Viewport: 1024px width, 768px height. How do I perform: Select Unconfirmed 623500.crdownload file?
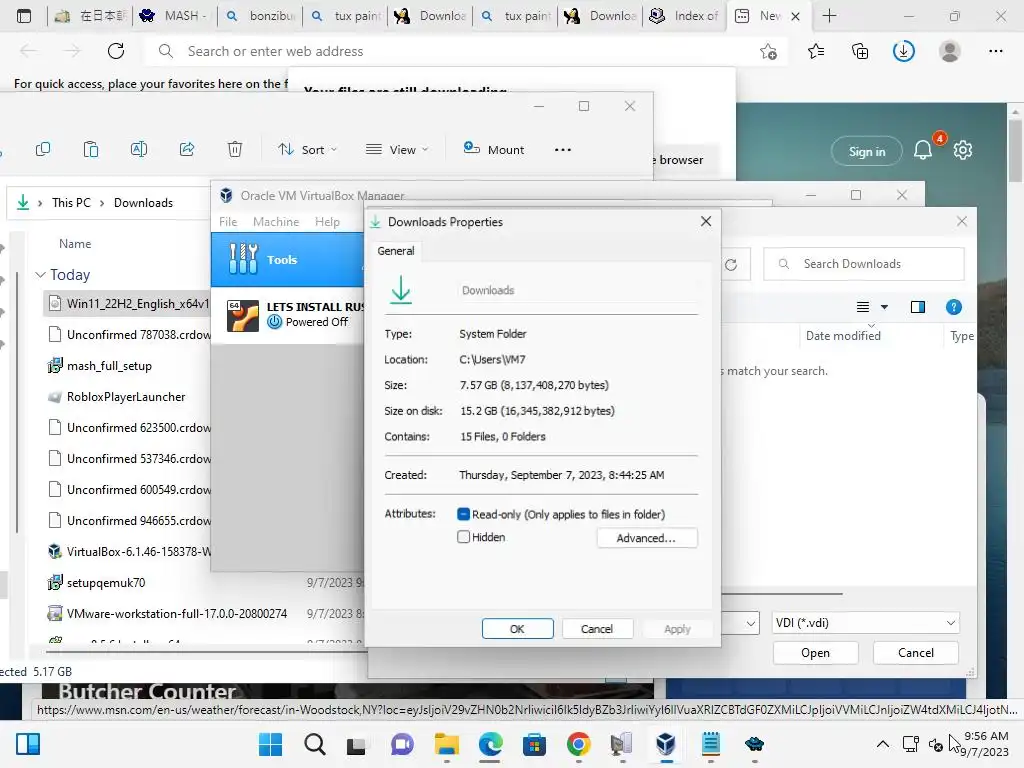tap(129, 428)
